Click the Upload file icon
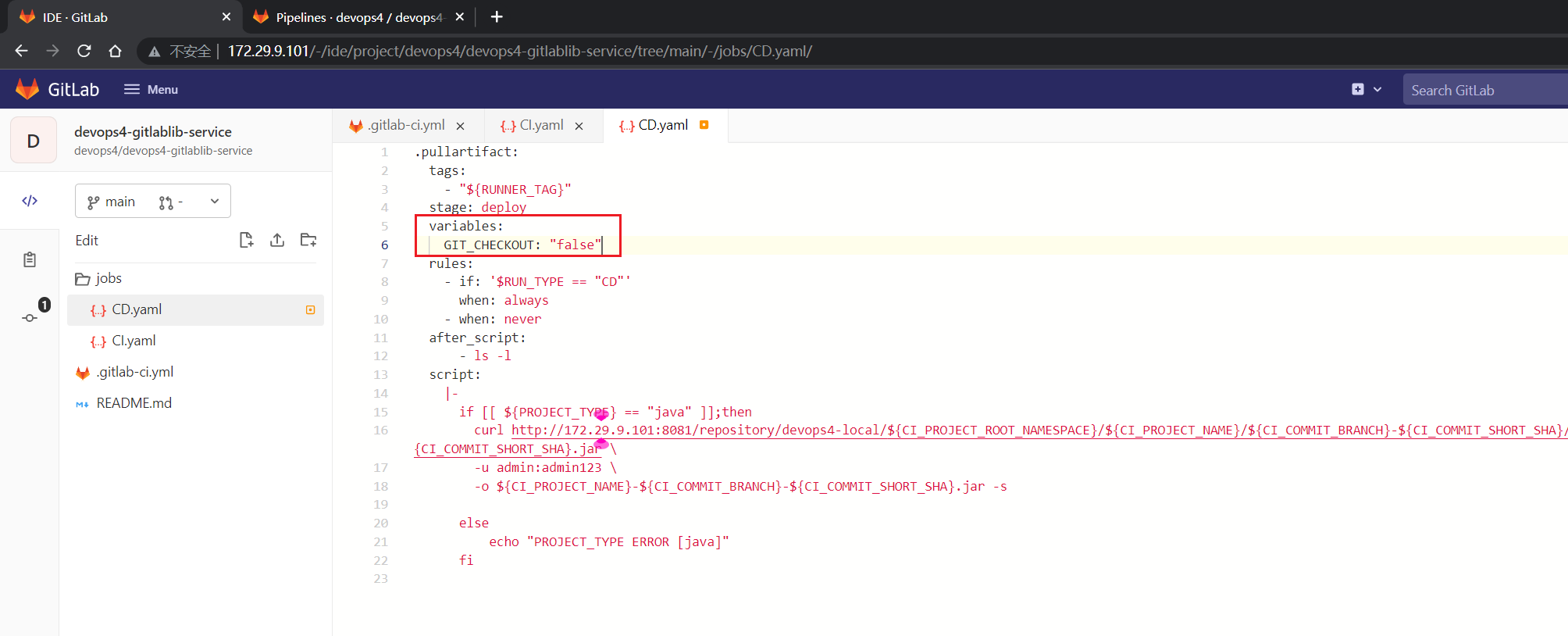 (277, 240)
